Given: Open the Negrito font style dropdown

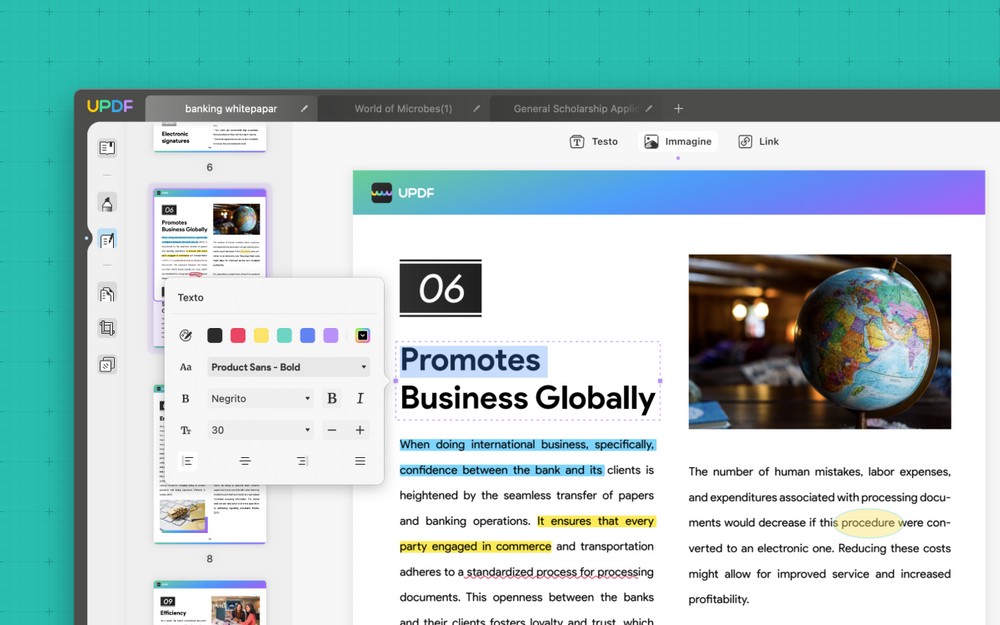Looking at the screenshot, I should point(260,399).
